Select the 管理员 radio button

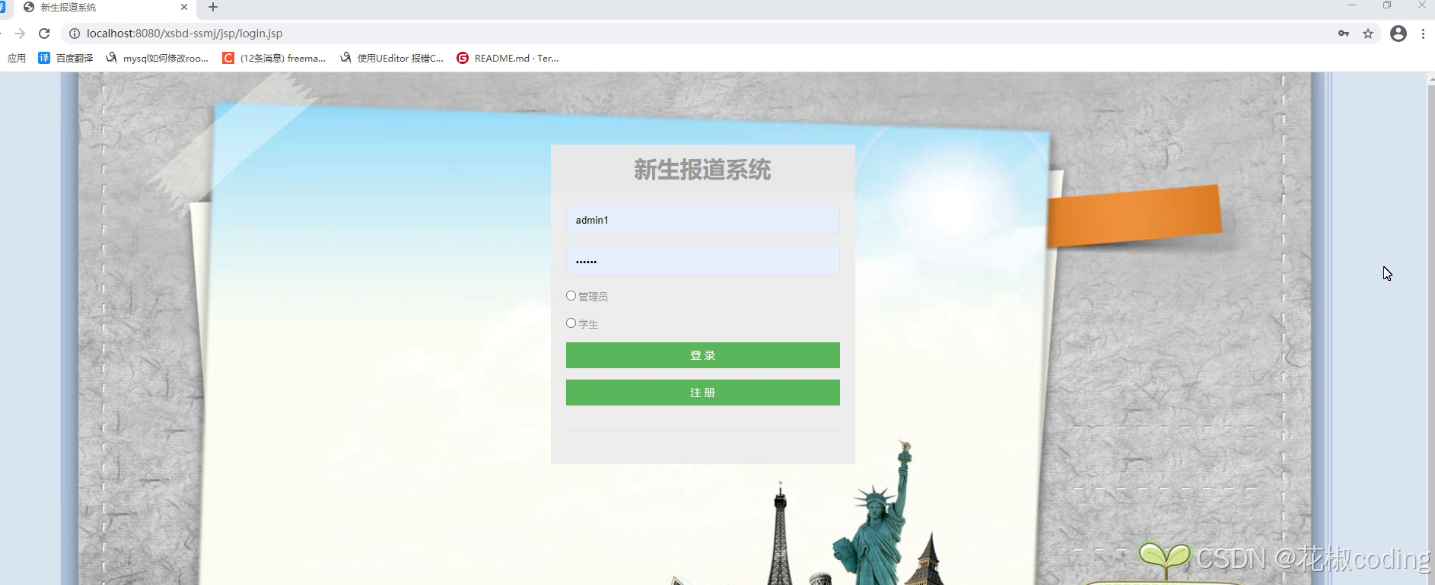pos(571,296)
